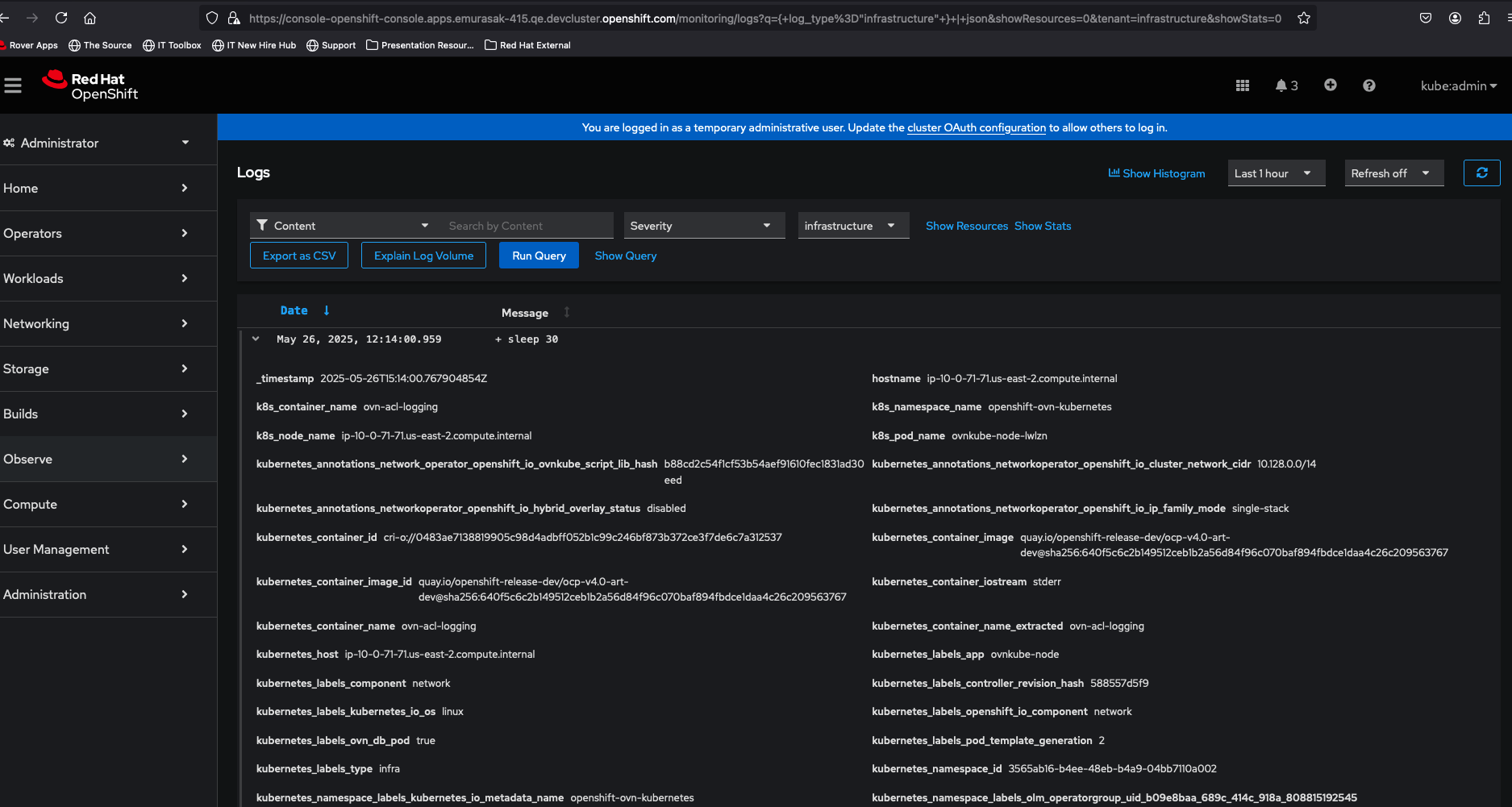
Task: Open the browser extensions icon
Action: click(1484, 18)
